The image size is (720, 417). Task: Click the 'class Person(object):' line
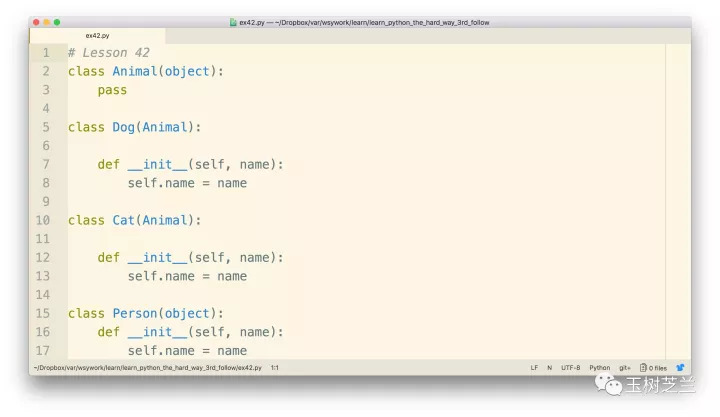[146, 314]
